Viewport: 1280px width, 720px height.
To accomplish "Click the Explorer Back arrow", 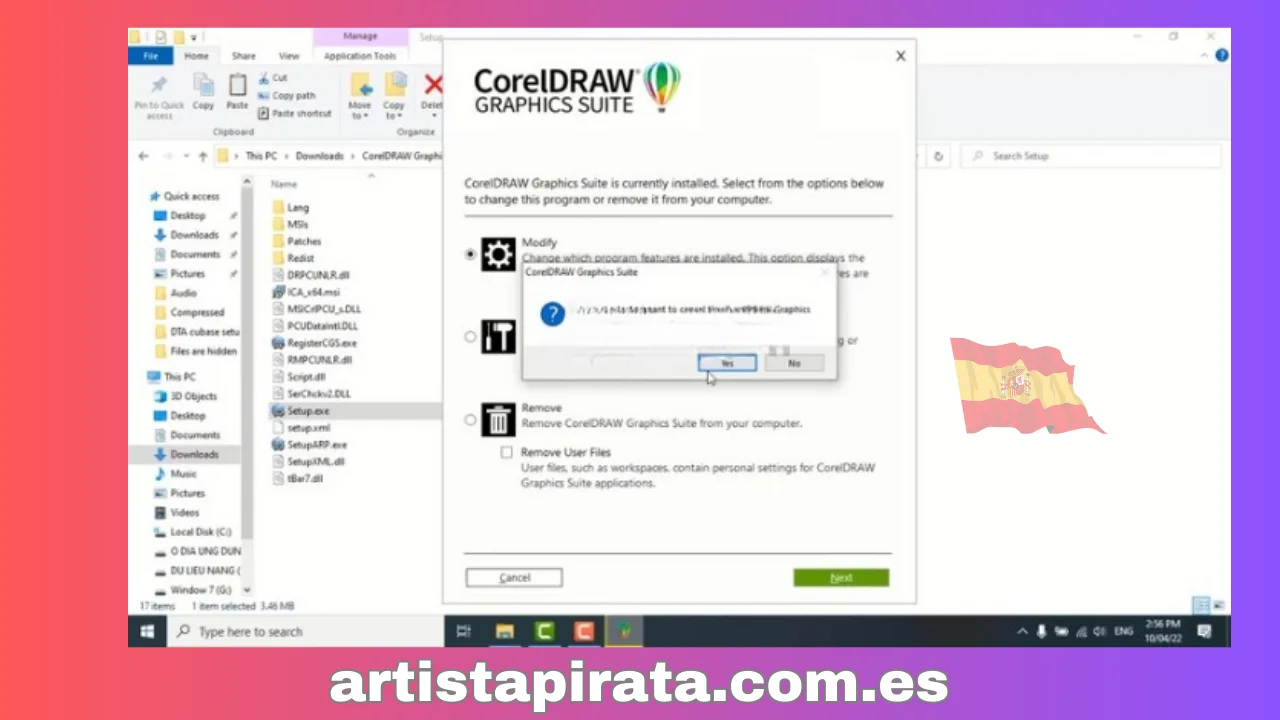I will (x=143, y=156).
